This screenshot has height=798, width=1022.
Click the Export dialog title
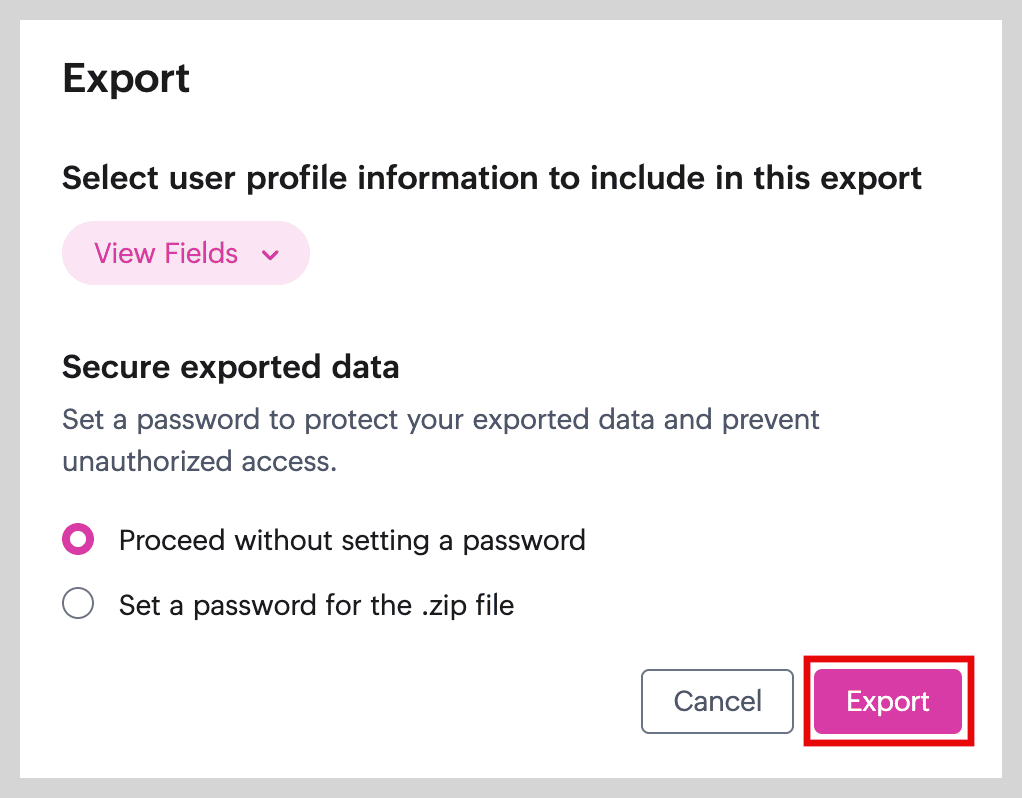tap(126, 78)
